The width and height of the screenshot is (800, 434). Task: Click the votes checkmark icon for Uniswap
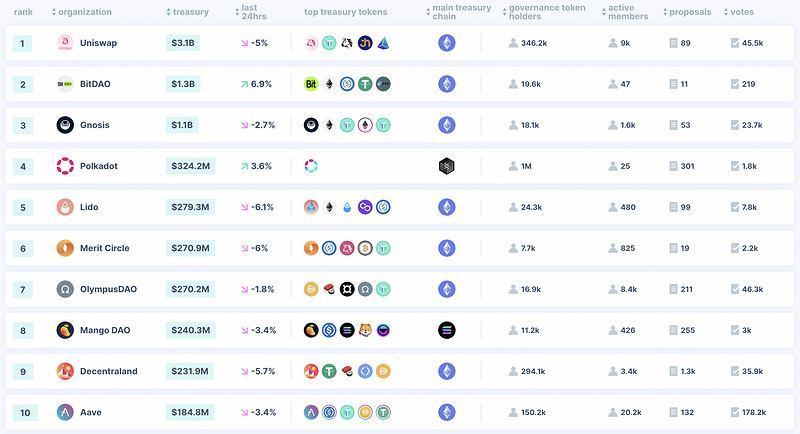[735, 43]
